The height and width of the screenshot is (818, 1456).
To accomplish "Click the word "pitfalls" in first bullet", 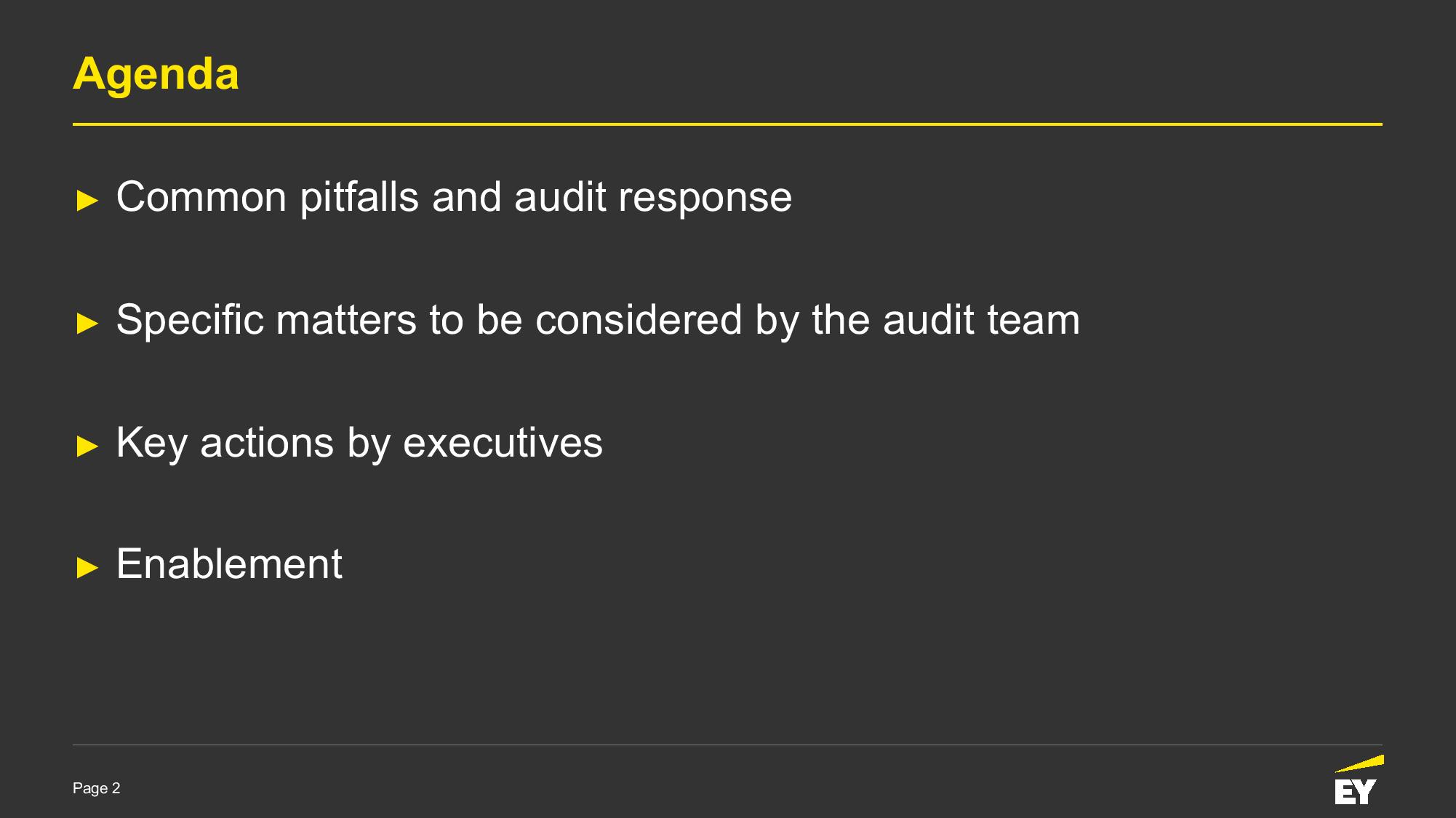I will point(359,197).
